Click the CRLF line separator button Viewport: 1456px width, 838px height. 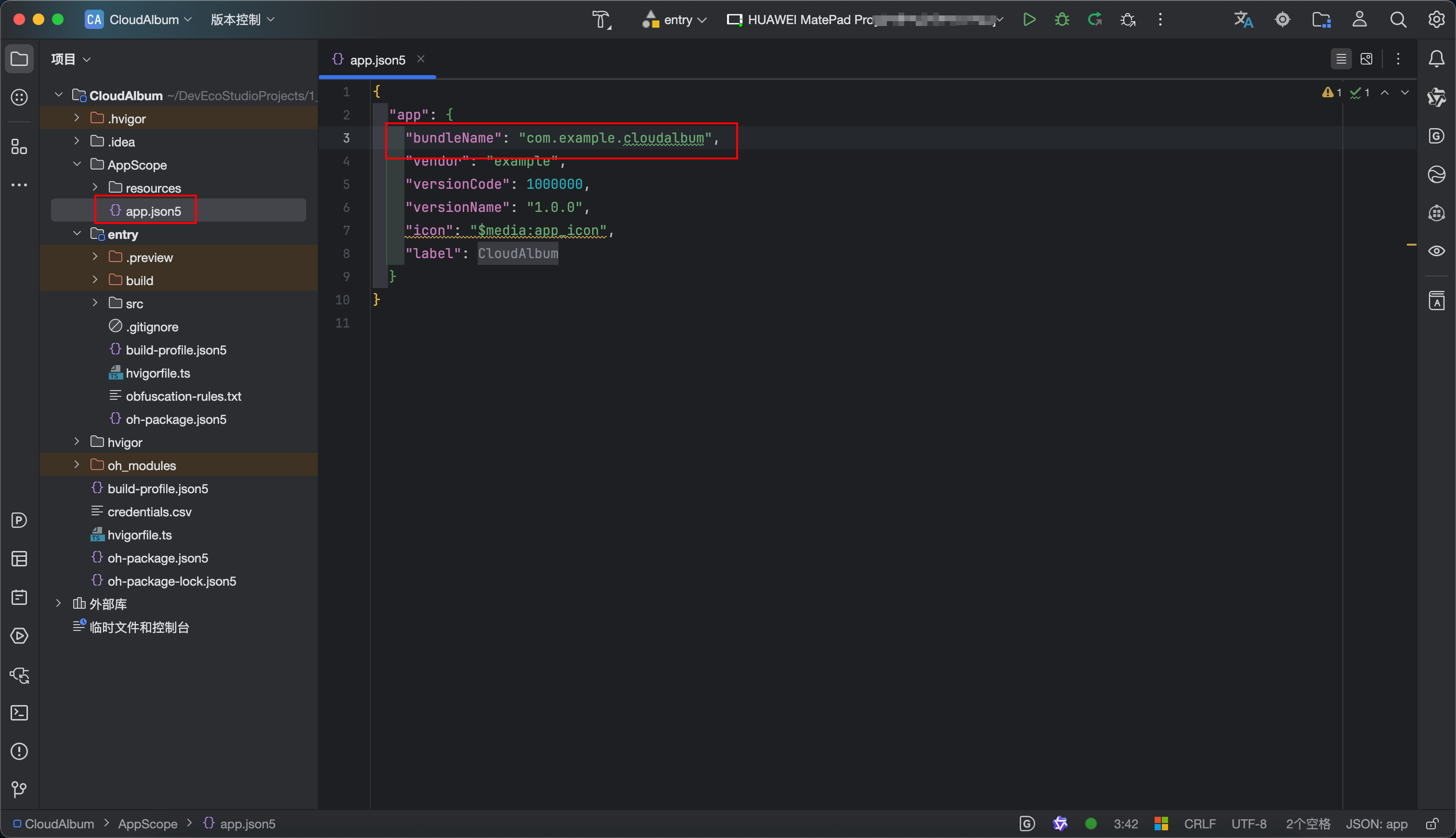[x=1199, y=824]
